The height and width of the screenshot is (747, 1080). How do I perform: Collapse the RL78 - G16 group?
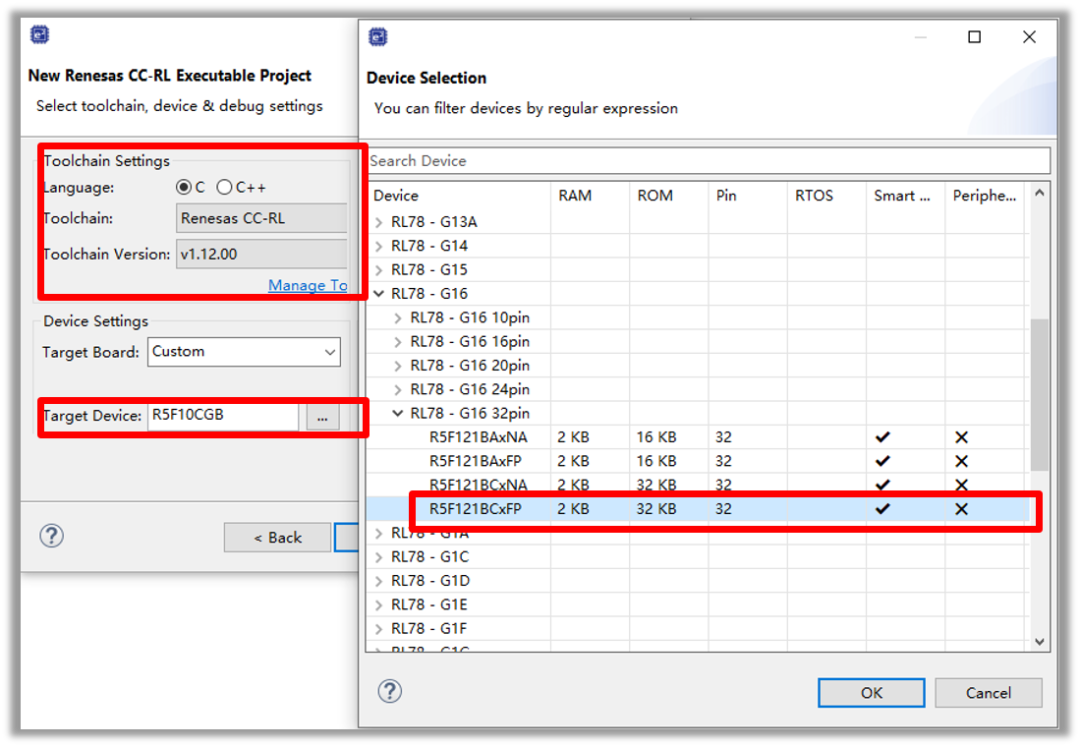tap(379, 294)
